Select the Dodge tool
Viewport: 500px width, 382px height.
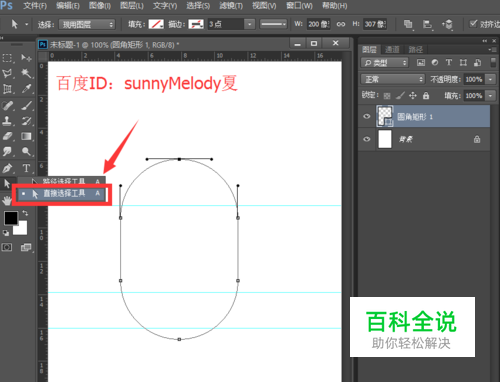(x=26, y=152)
